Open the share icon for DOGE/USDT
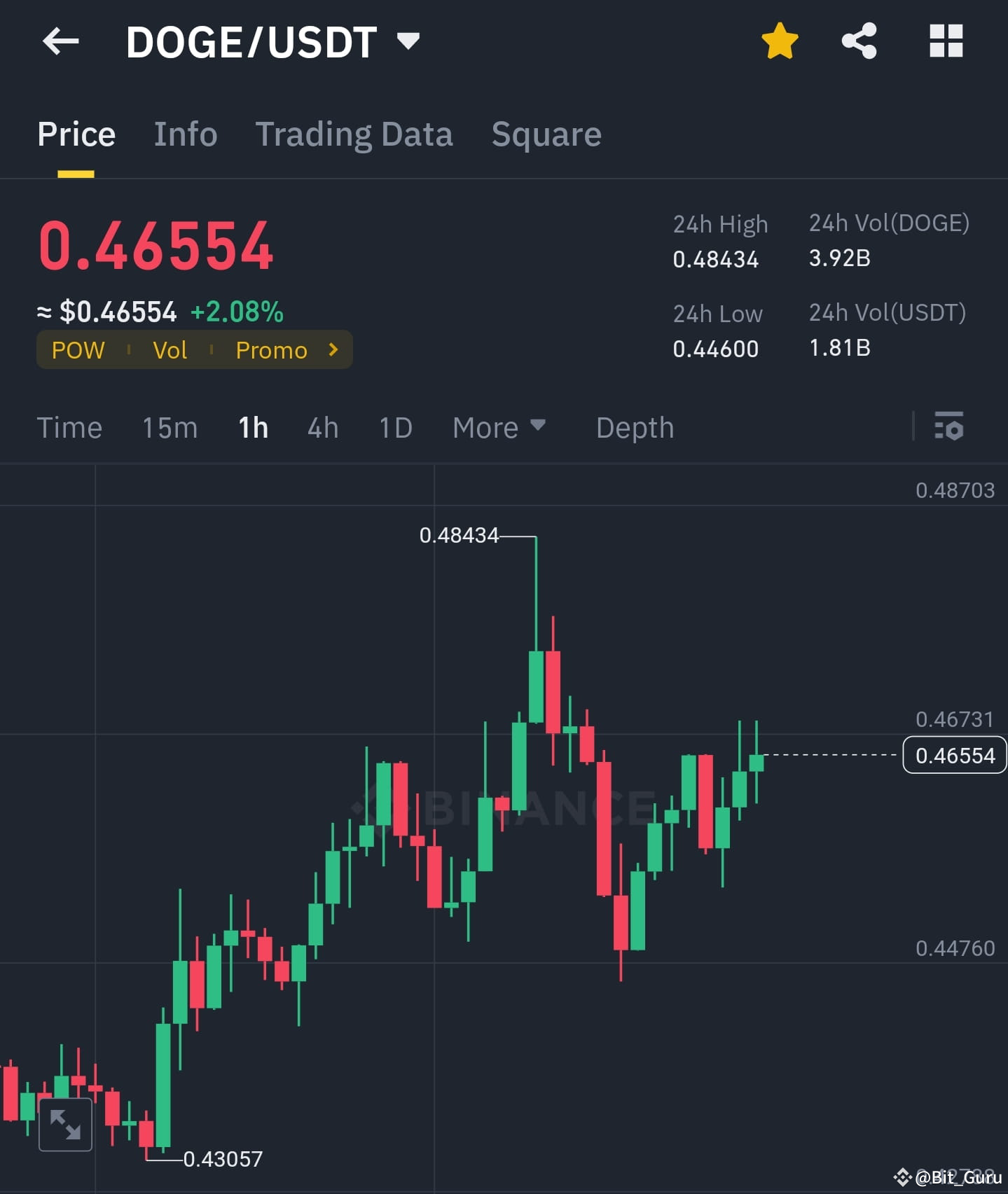This screenshot has width=1008, height=1194. (859, 41)
